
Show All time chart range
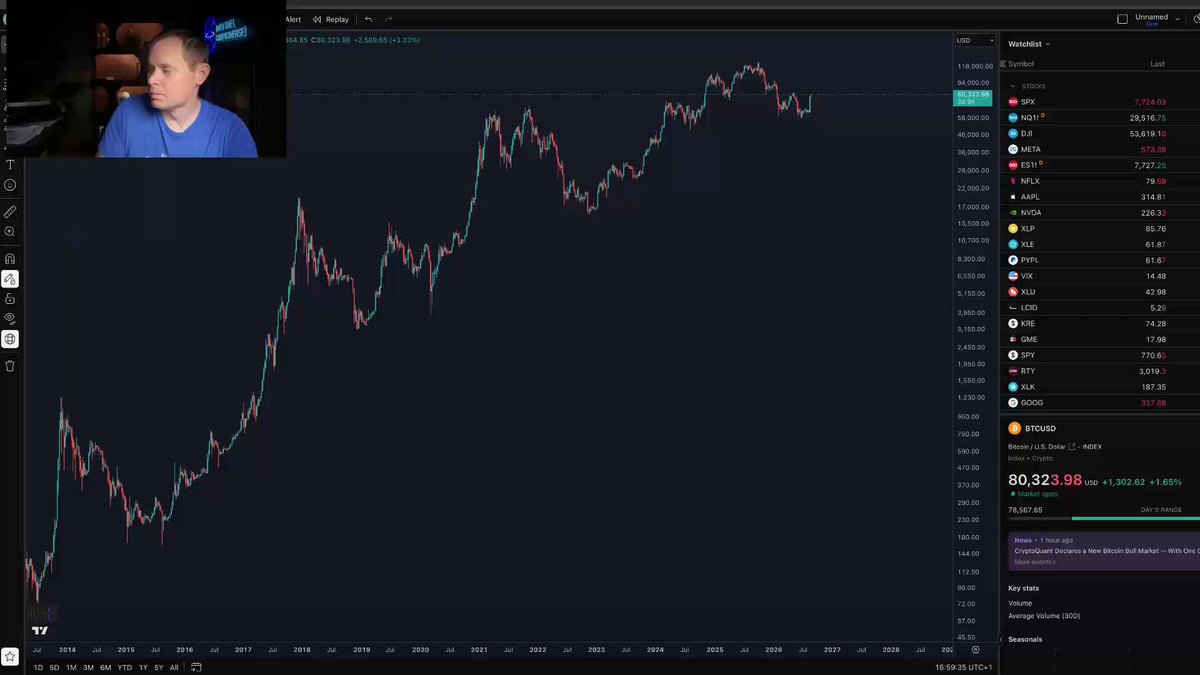click(x=174, y=667)
